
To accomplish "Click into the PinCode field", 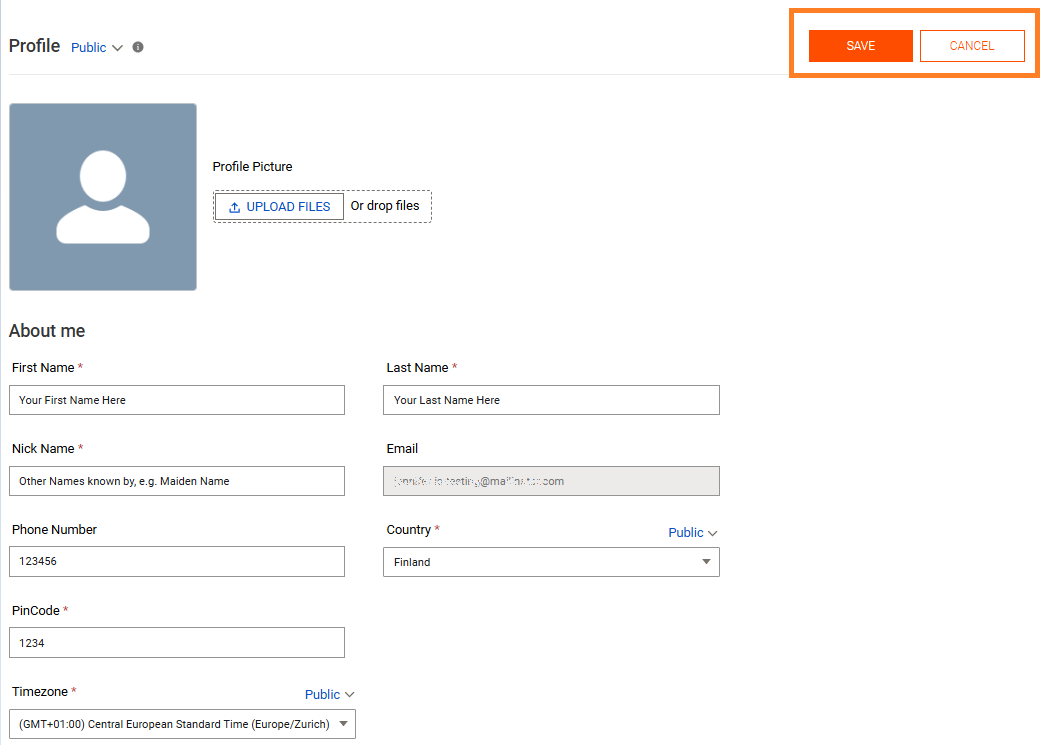I will 177,643.
